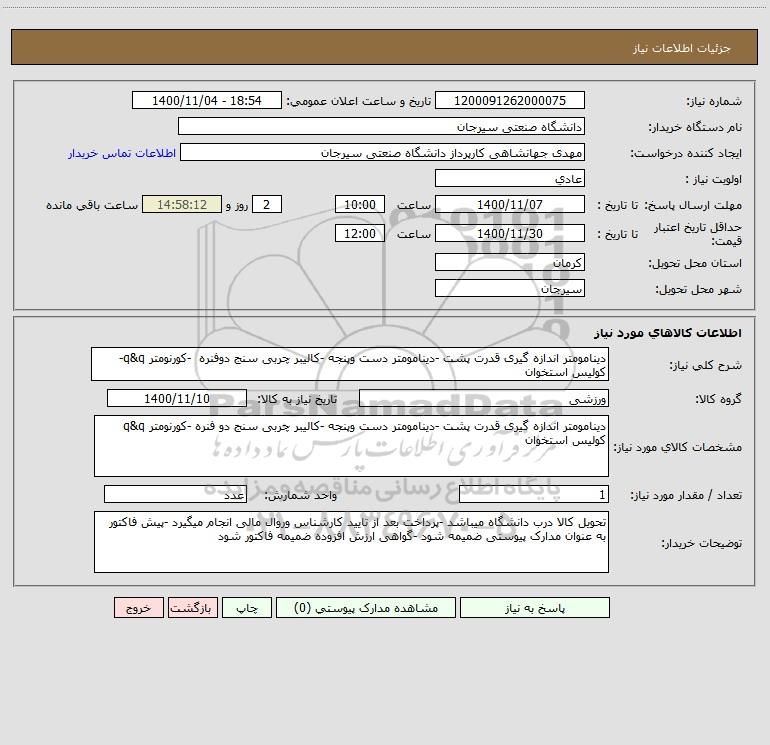
Task: Click the شرح کلی نیاز description box
Action: 350,364
